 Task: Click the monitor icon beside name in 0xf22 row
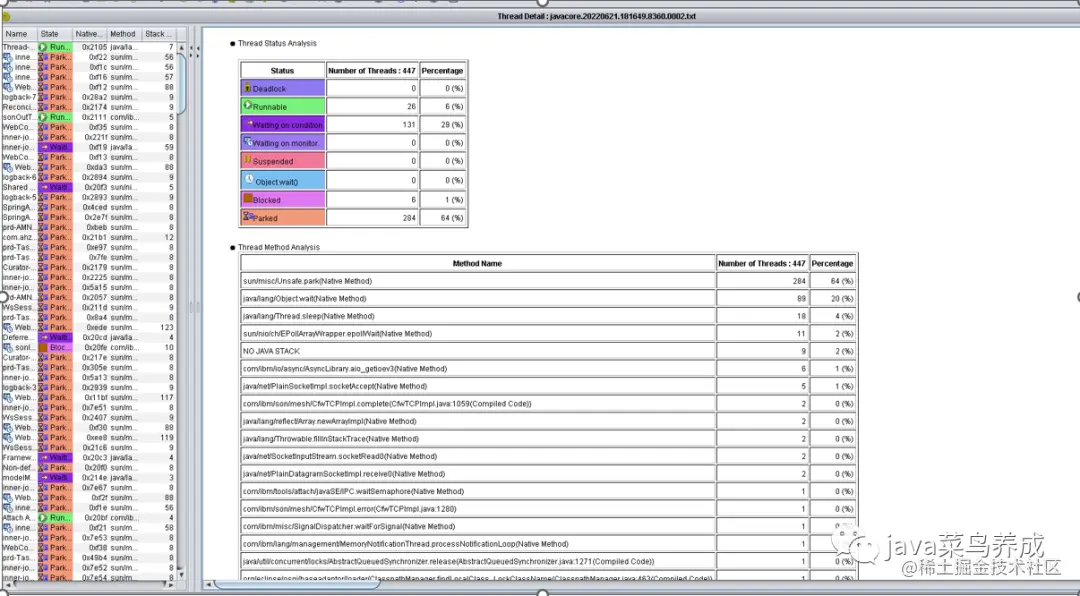(8, 57)
